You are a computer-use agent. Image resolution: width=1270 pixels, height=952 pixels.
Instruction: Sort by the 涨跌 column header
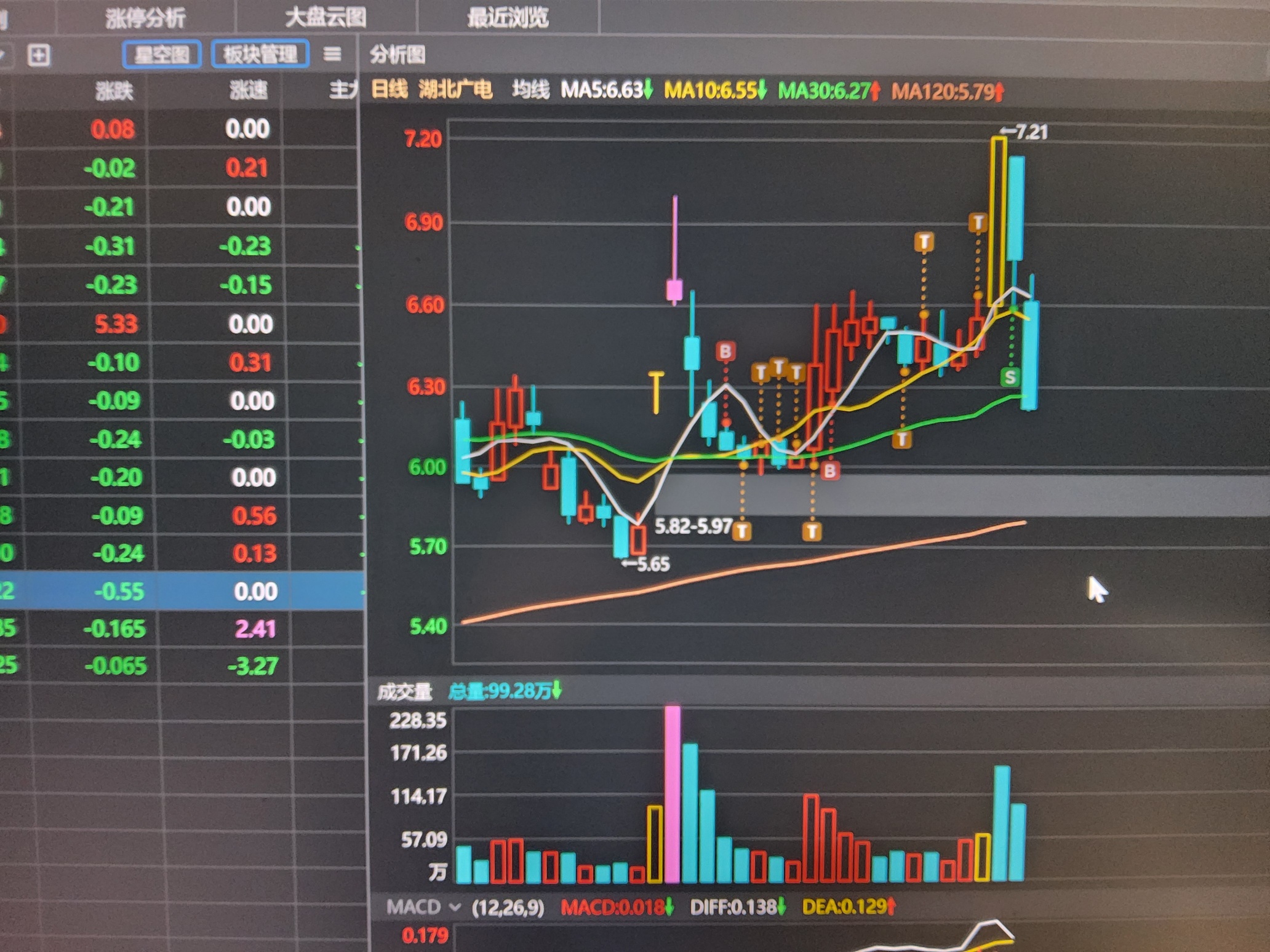click(114, 91)
